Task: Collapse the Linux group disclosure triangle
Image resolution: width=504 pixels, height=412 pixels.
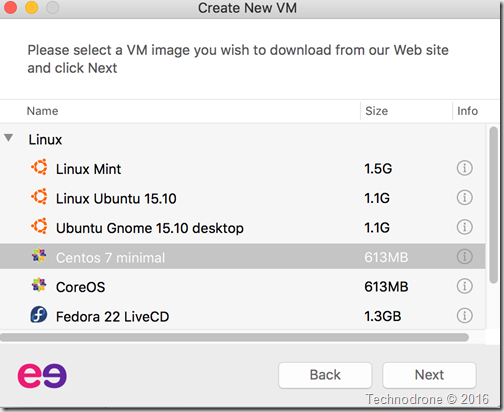Action: coord(9,138)
